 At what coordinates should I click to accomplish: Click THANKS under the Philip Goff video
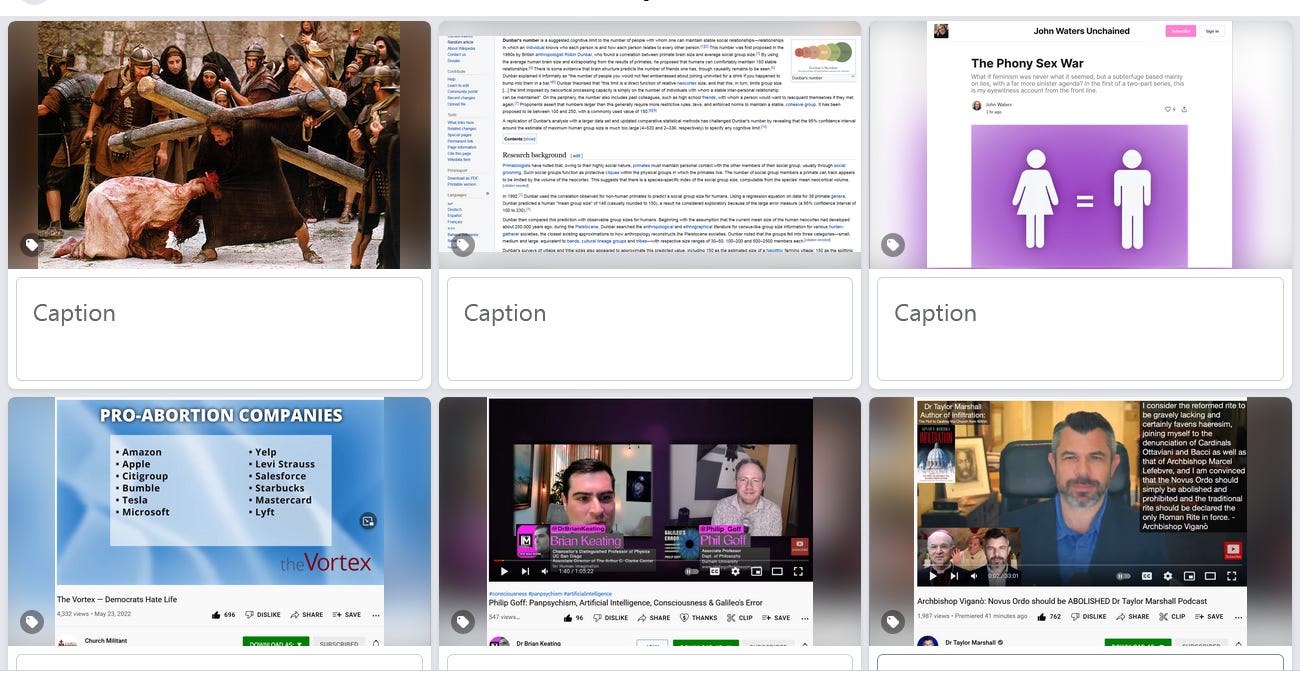pos(698,618)
